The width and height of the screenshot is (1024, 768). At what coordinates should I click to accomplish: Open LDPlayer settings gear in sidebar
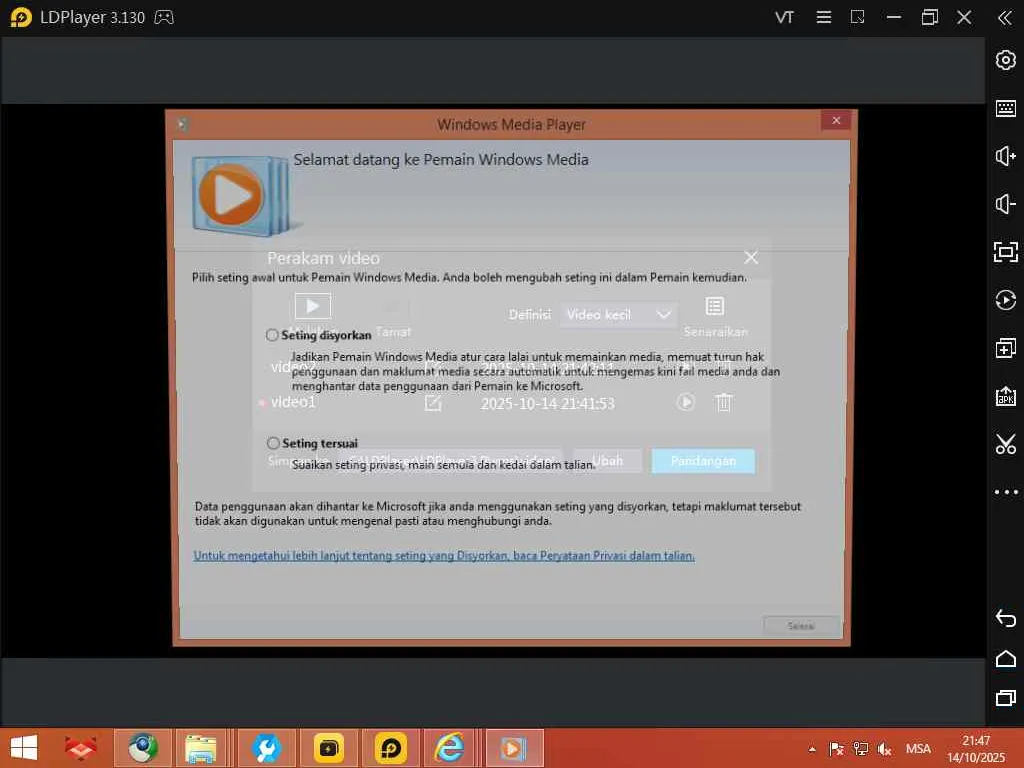click(x=1005, y=60)
